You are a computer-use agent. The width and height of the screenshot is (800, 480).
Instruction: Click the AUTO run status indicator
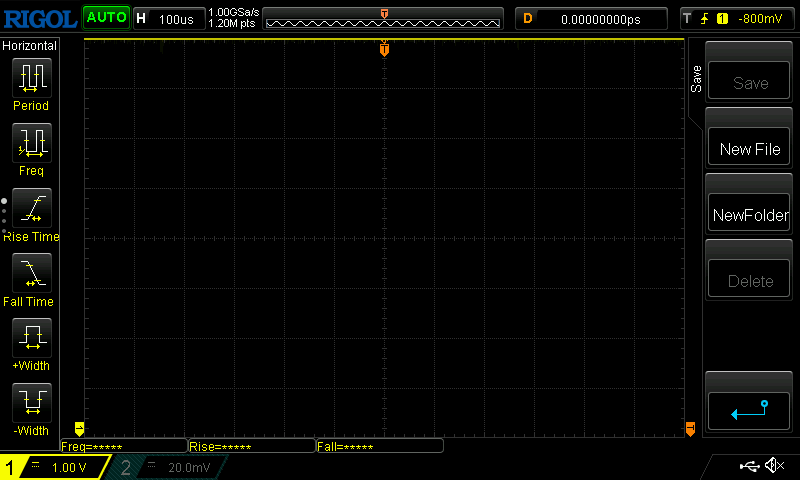pos(106,18)
